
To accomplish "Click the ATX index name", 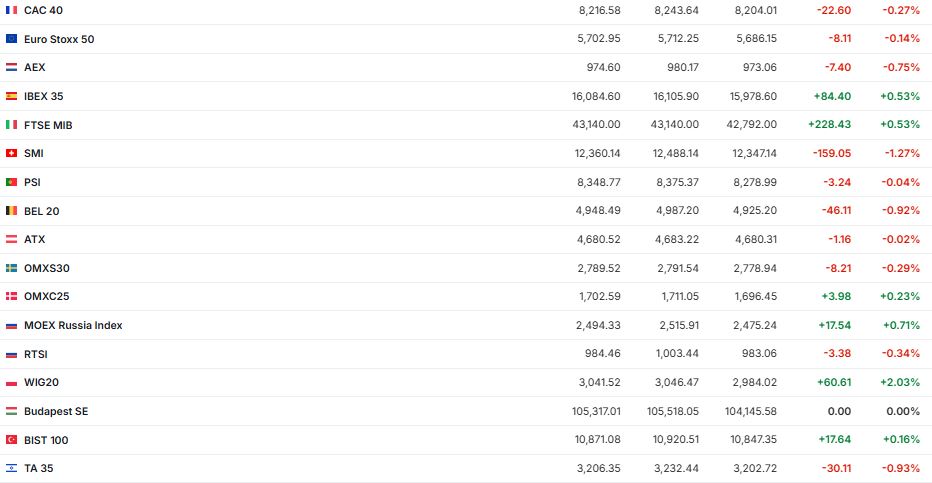I will coord(35,240).
